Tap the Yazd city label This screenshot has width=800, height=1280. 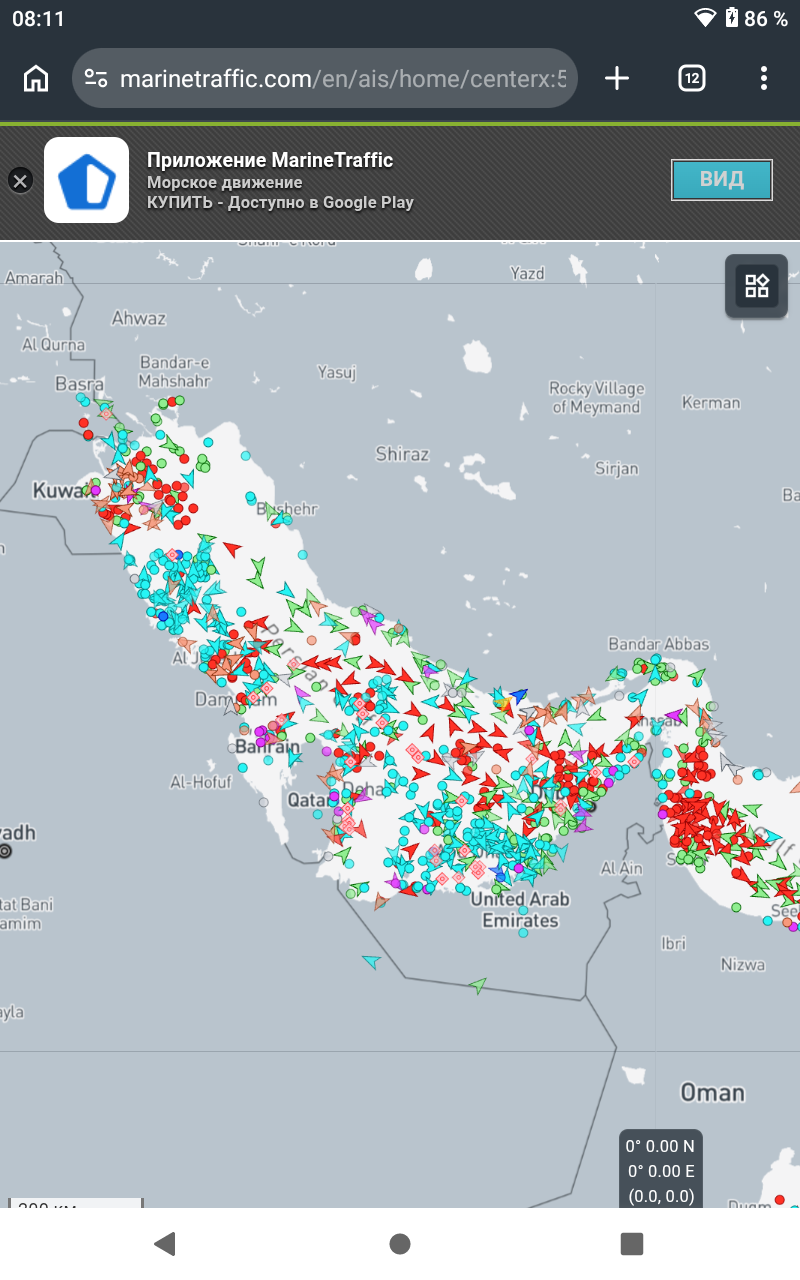pos(528,273)
